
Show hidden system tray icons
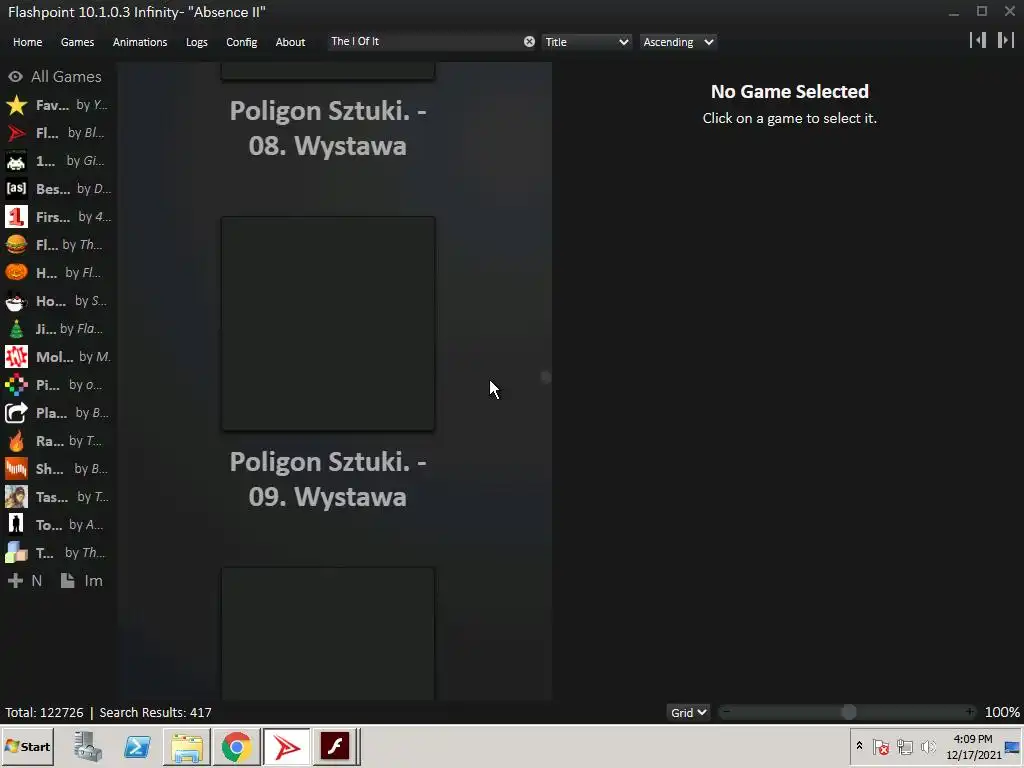tap(859, 746)
